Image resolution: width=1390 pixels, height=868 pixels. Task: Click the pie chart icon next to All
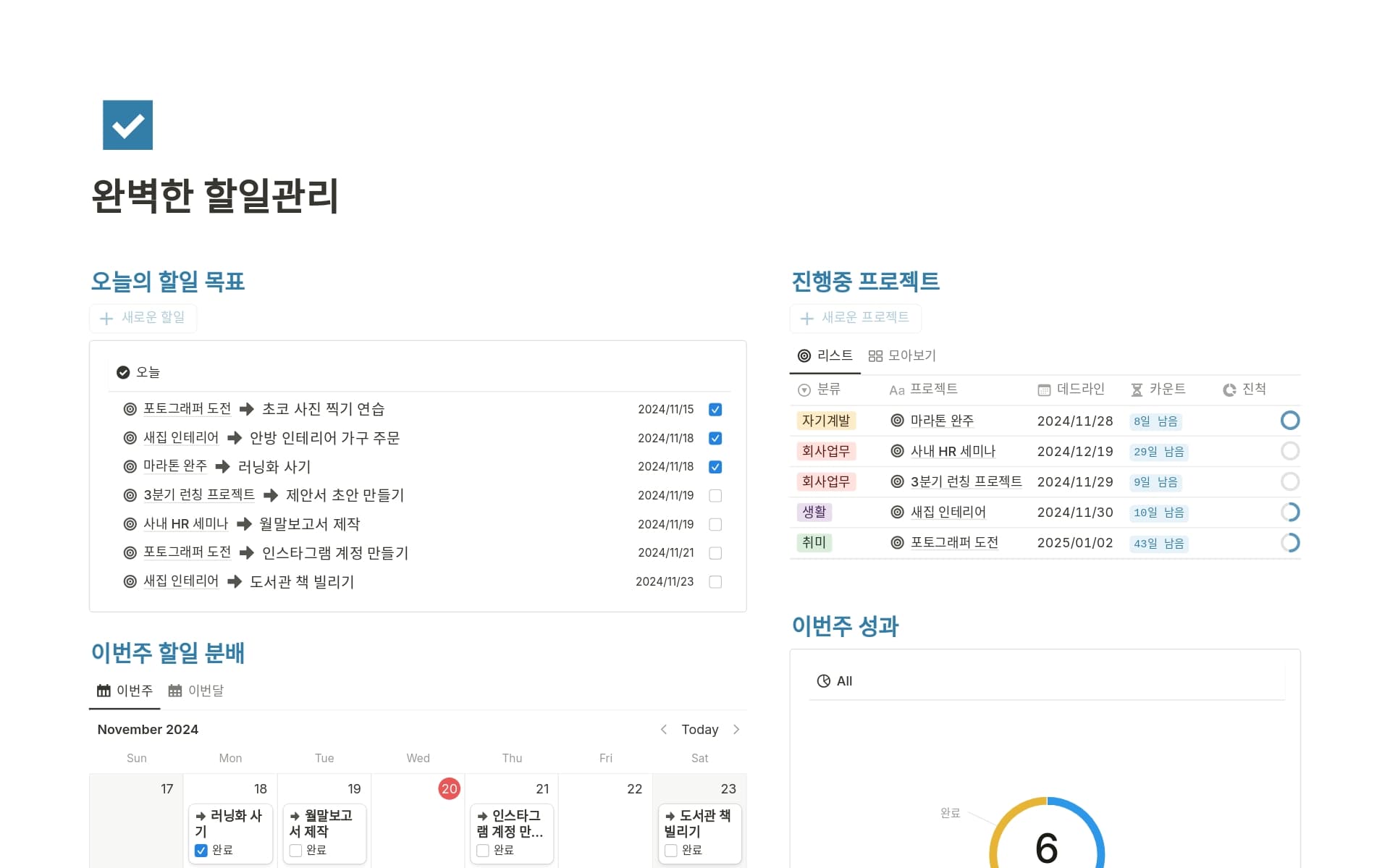[823, 681]
